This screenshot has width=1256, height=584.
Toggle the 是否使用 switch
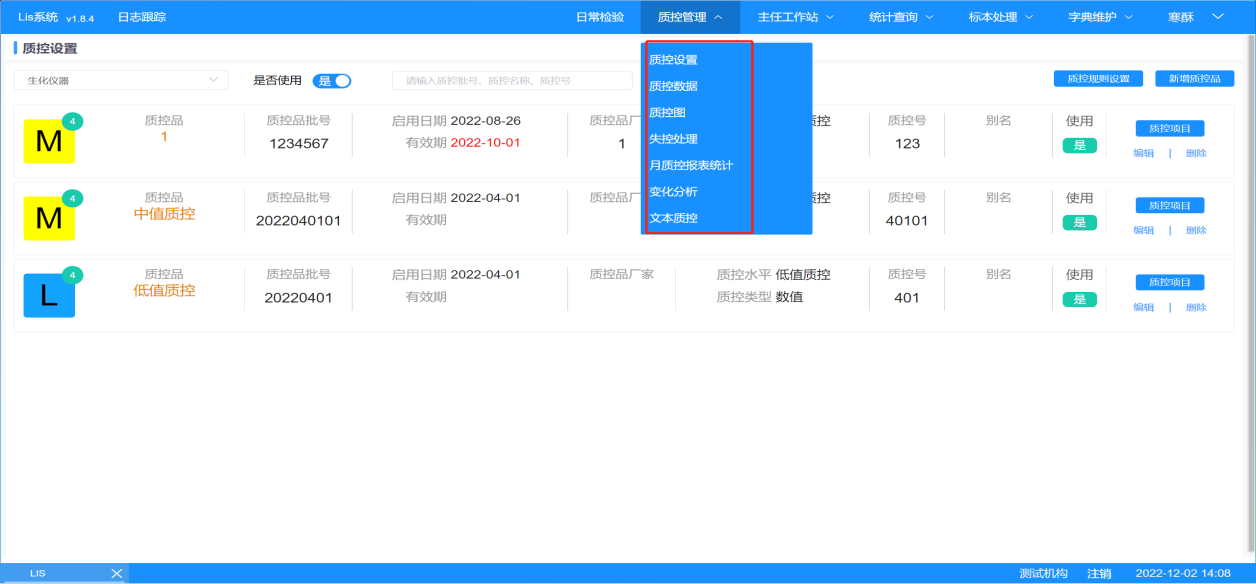point(332,81)
